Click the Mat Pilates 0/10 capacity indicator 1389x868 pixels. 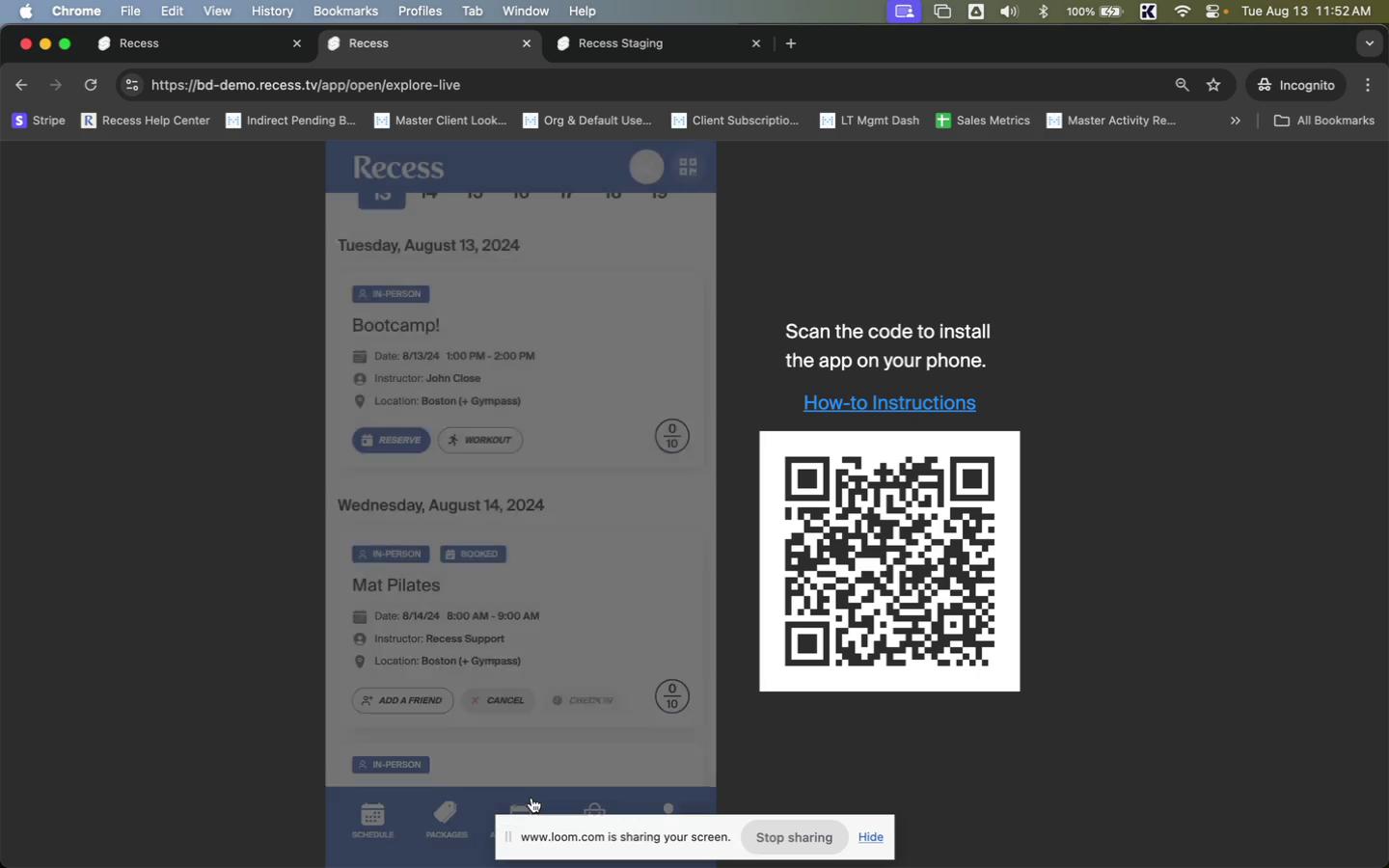(x=672, y=696)
